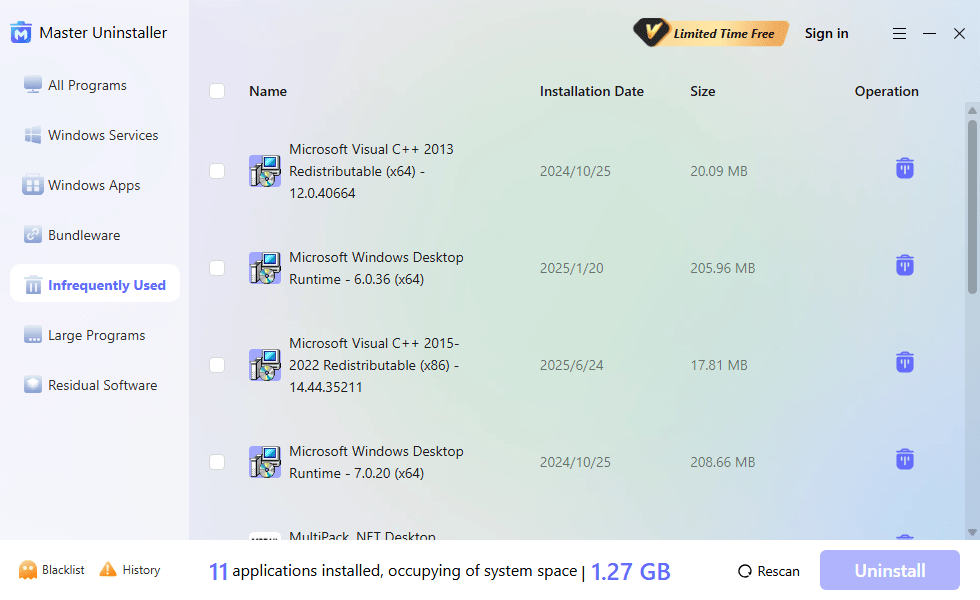
Task: Click the 17.81 MB size value
Action: click(x=719, y=365)
